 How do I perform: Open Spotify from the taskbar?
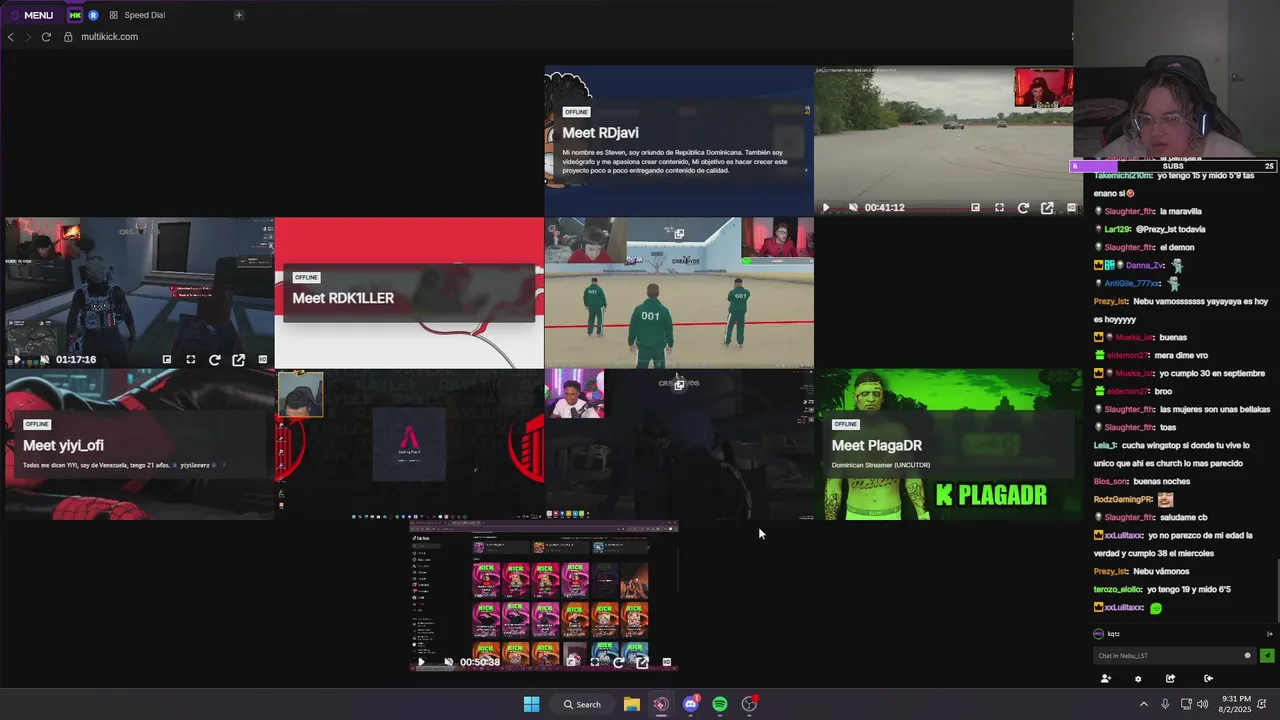point(720,704)
